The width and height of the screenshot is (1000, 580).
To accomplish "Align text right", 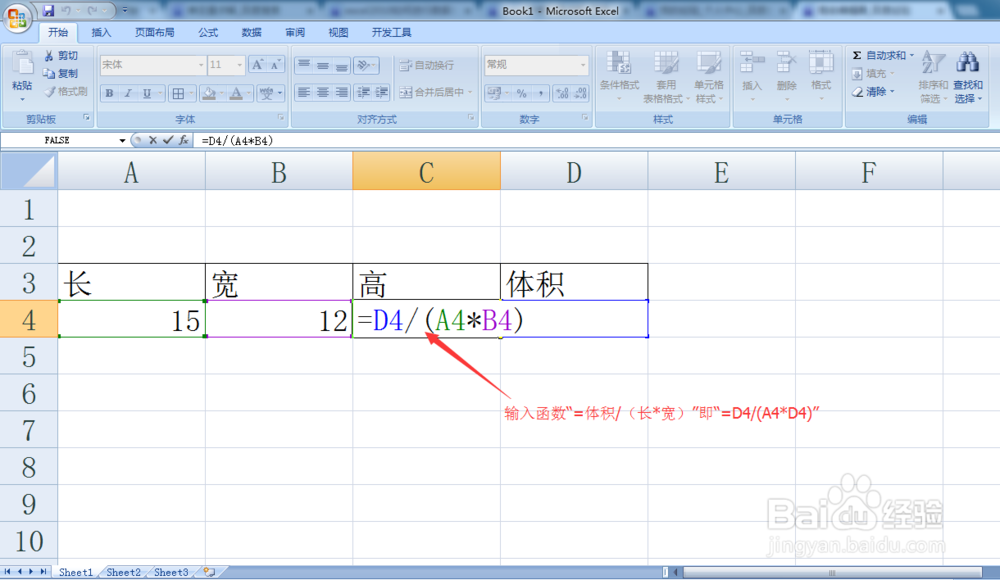I will pos(342,93).
